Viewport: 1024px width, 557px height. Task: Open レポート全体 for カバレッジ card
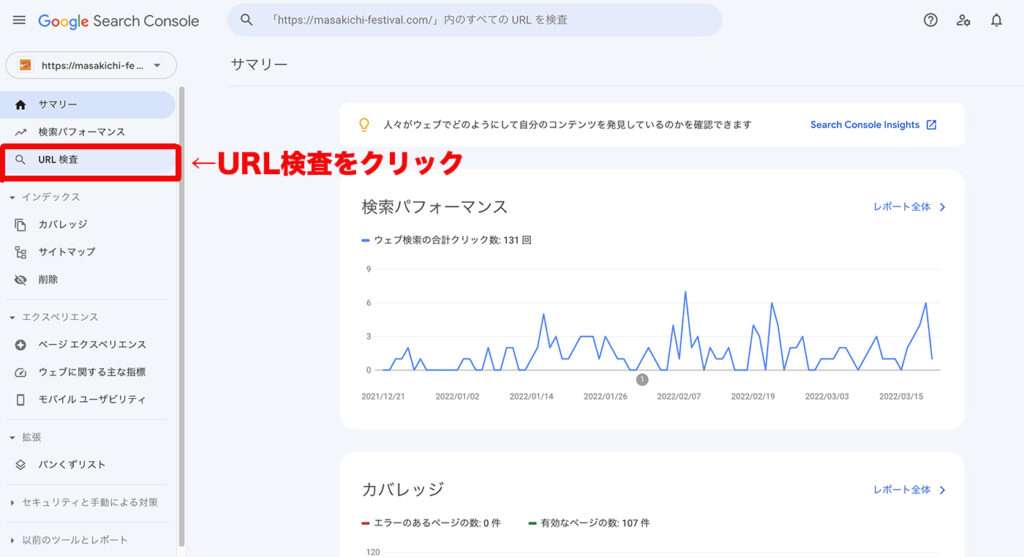[x=902, y=490]
